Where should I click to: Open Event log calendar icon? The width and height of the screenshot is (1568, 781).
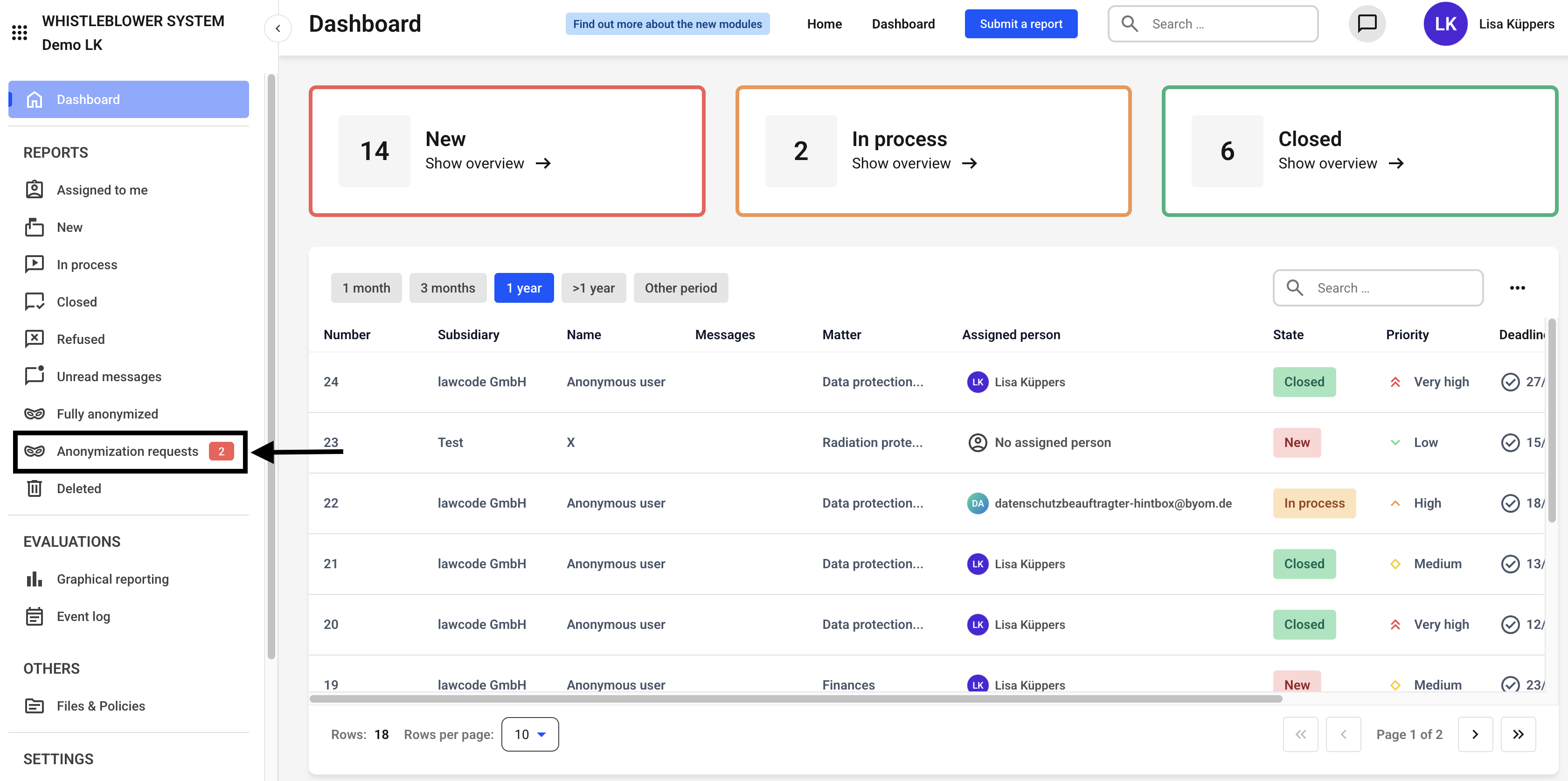[x=34, y=616]
